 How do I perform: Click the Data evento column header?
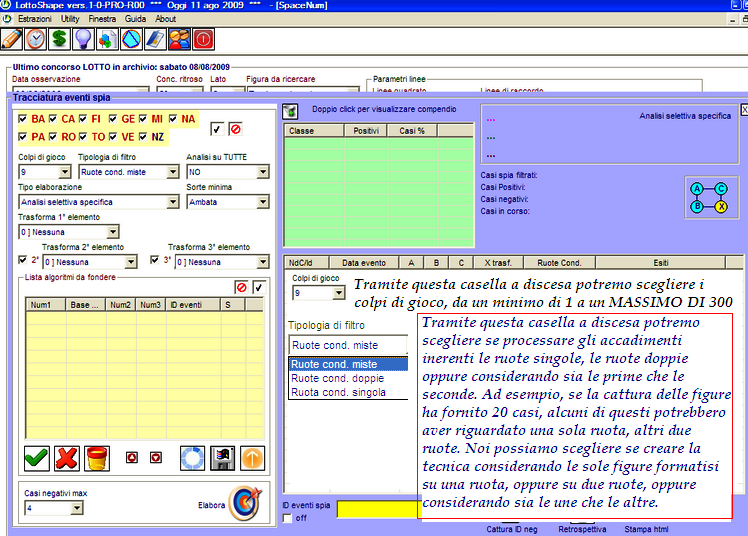(x=364, y=262)
